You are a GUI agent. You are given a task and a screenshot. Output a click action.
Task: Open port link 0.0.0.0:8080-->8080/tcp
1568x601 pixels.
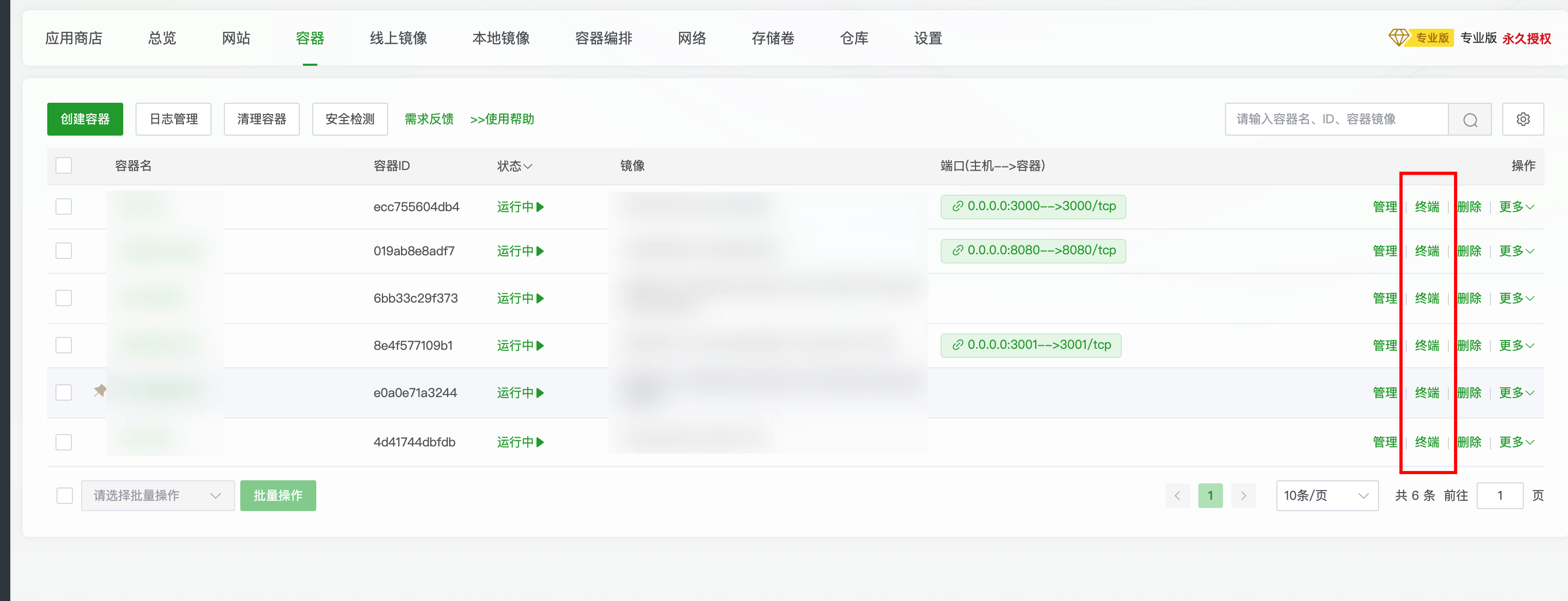click(1033, 250)
